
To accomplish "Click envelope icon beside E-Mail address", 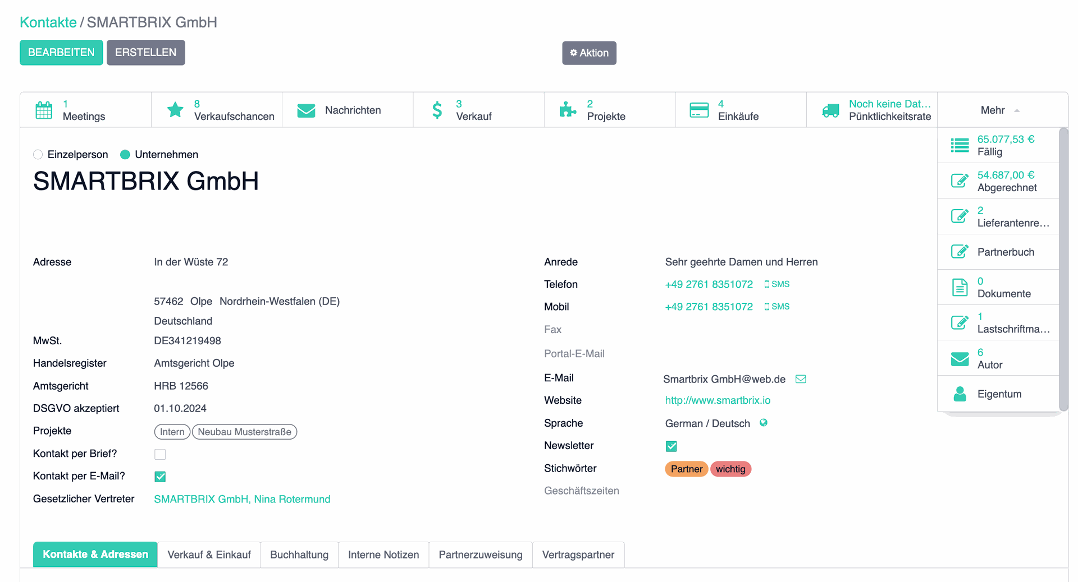I will pos(801,379).
